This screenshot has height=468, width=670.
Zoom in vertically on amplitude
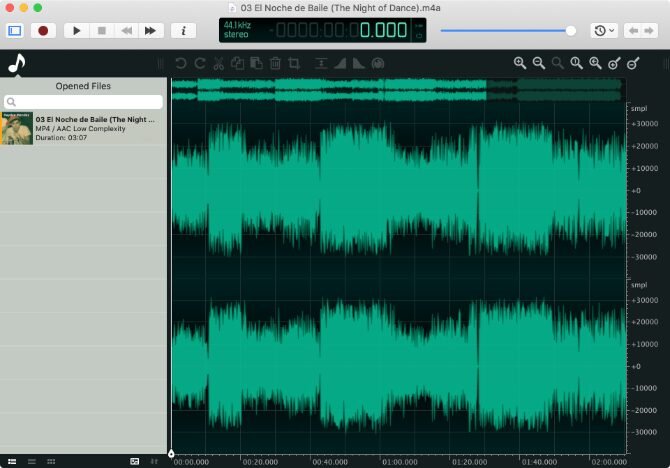pyautogui.click(x=614, y=63)
